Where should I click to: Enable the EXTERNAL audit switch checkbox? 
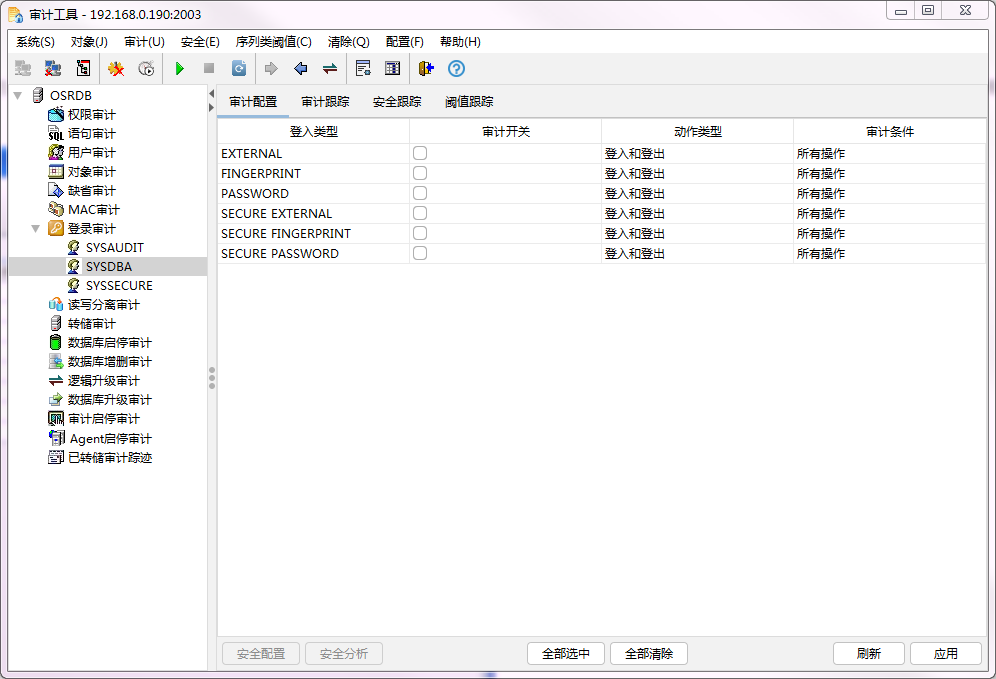click(419, 153)
